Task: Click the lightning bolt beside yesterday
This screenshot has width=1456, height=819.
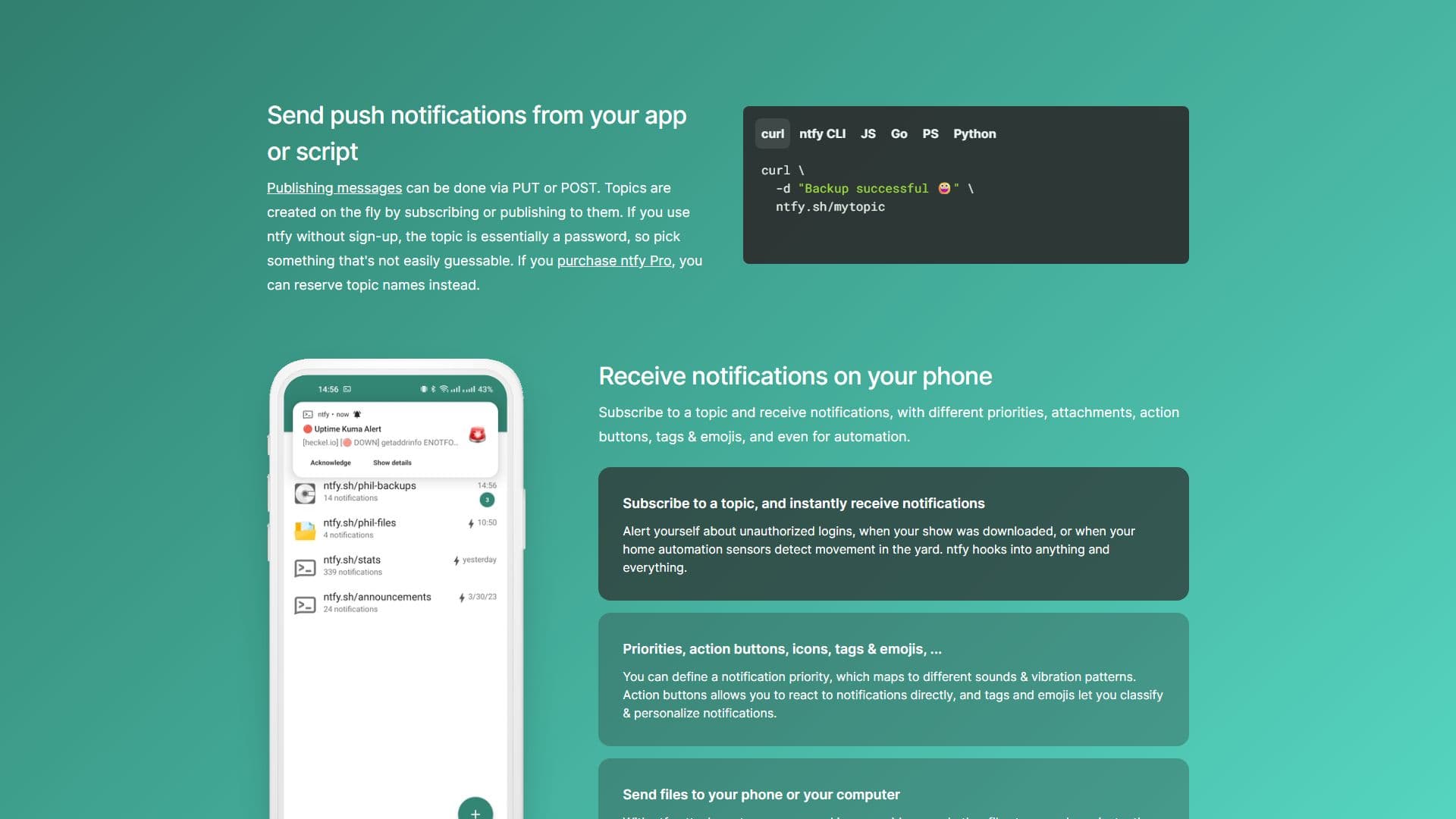Action: click(x=457, y=560)
